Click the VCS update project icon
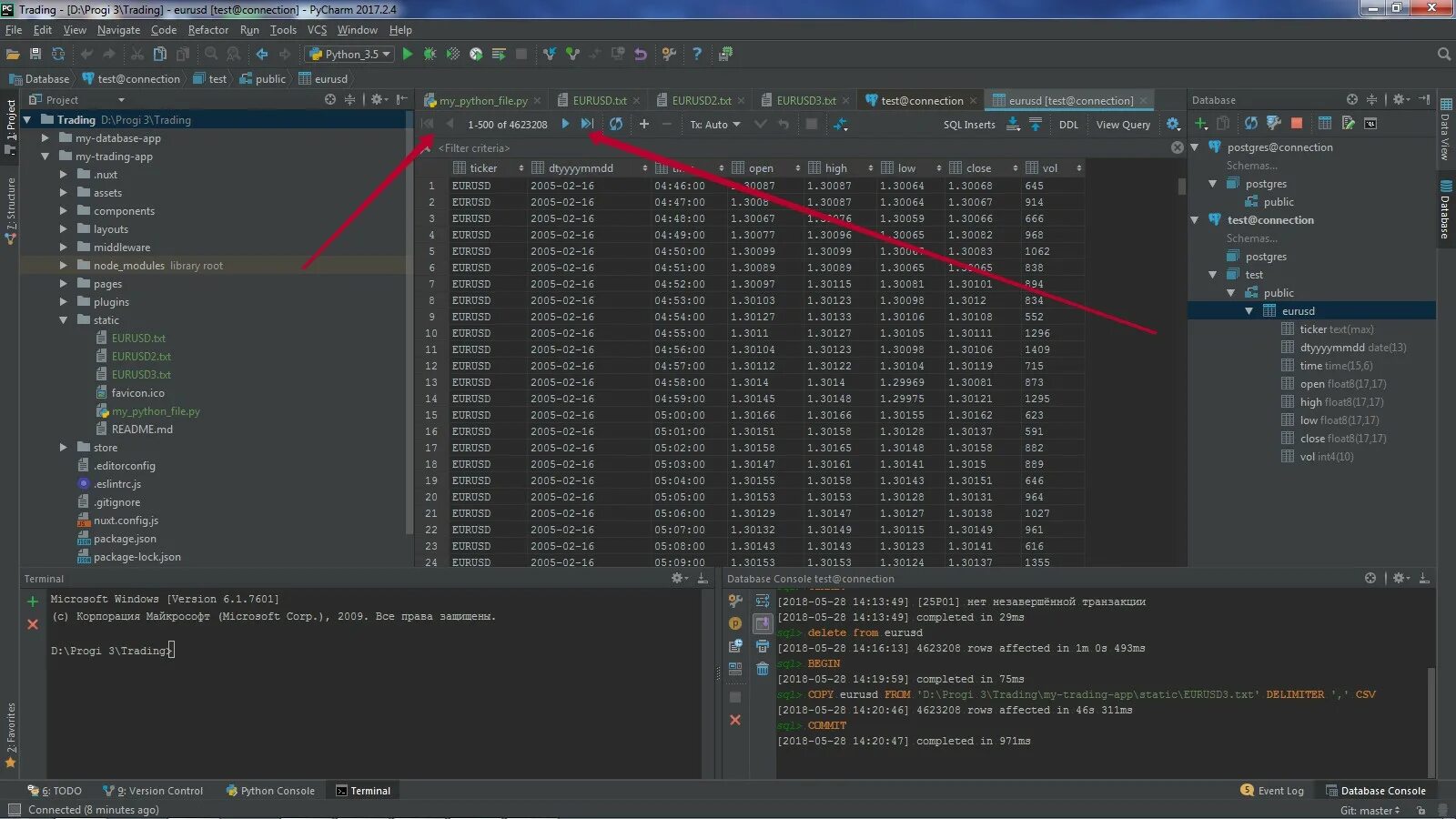This screenshot has height=819, width=1456. (x=550, y=54)
